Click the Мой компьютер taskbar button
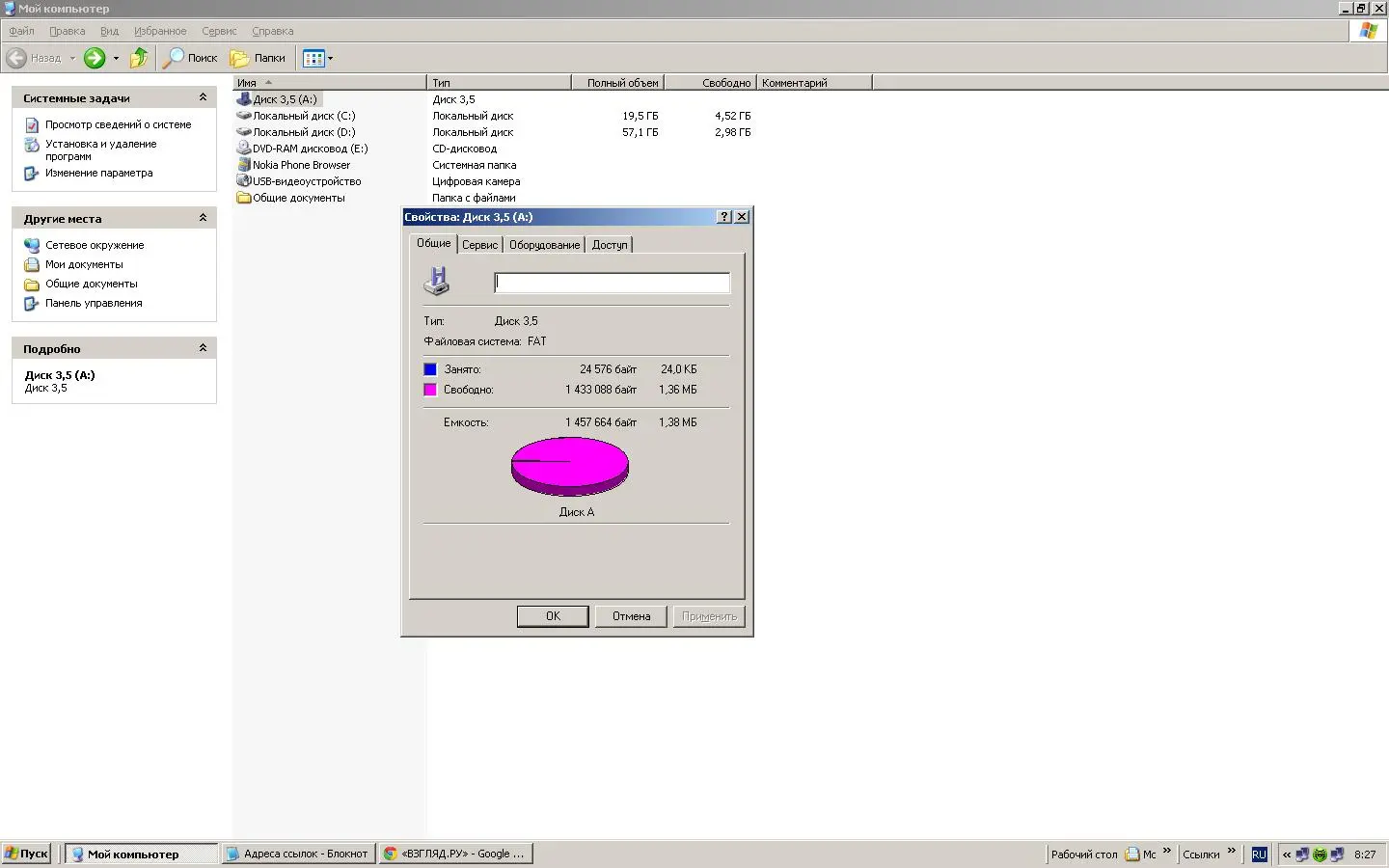The width and height of the screenshot is (1389, 868). point(143,854)
